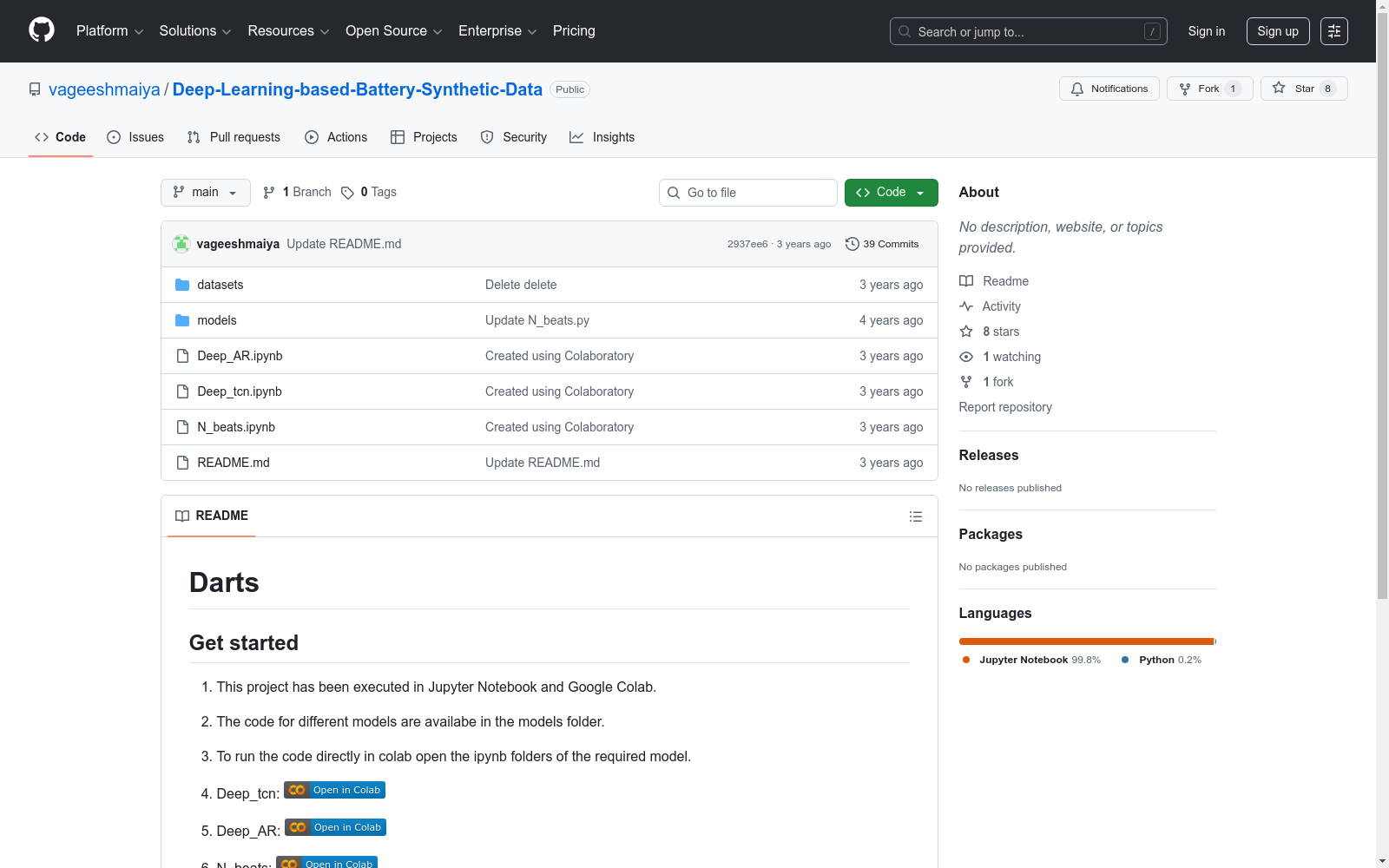Open the Enterprise dropdown
1389x868 pixels.
[497, 31]
